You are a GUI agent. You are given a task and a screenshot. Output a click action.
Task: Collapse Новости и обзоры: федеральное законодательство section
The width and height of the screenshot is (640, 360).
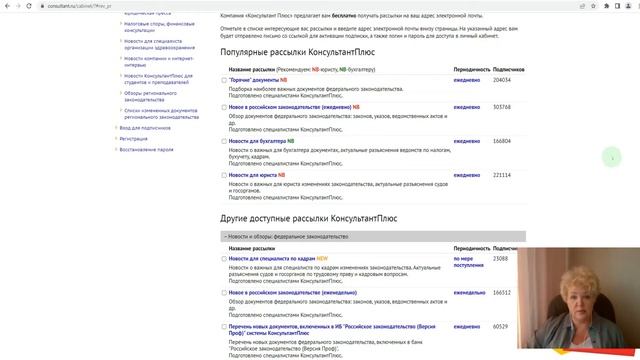tap(373, 236)
